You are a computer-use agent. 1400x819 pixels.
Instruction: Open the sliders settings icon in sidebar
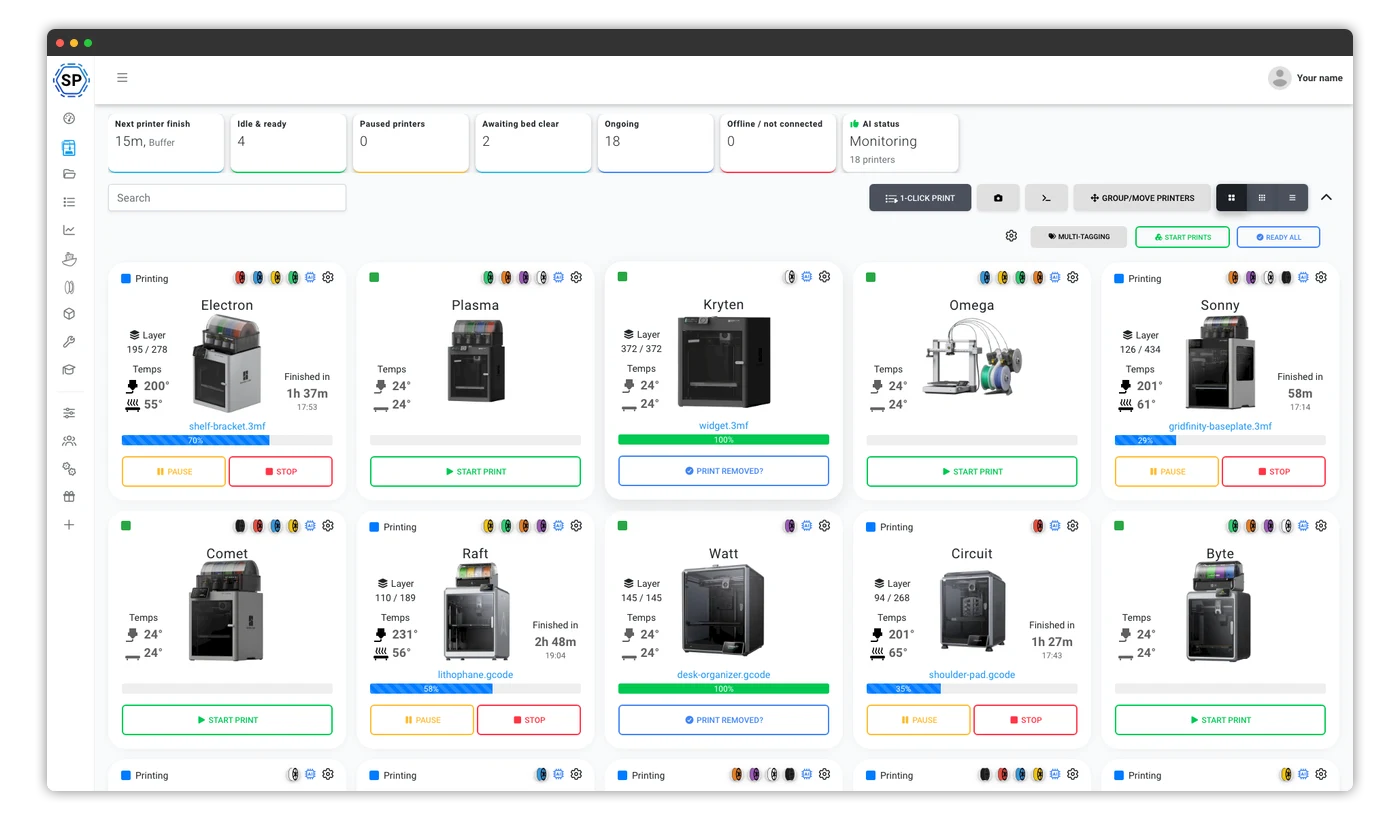(69, 413)
